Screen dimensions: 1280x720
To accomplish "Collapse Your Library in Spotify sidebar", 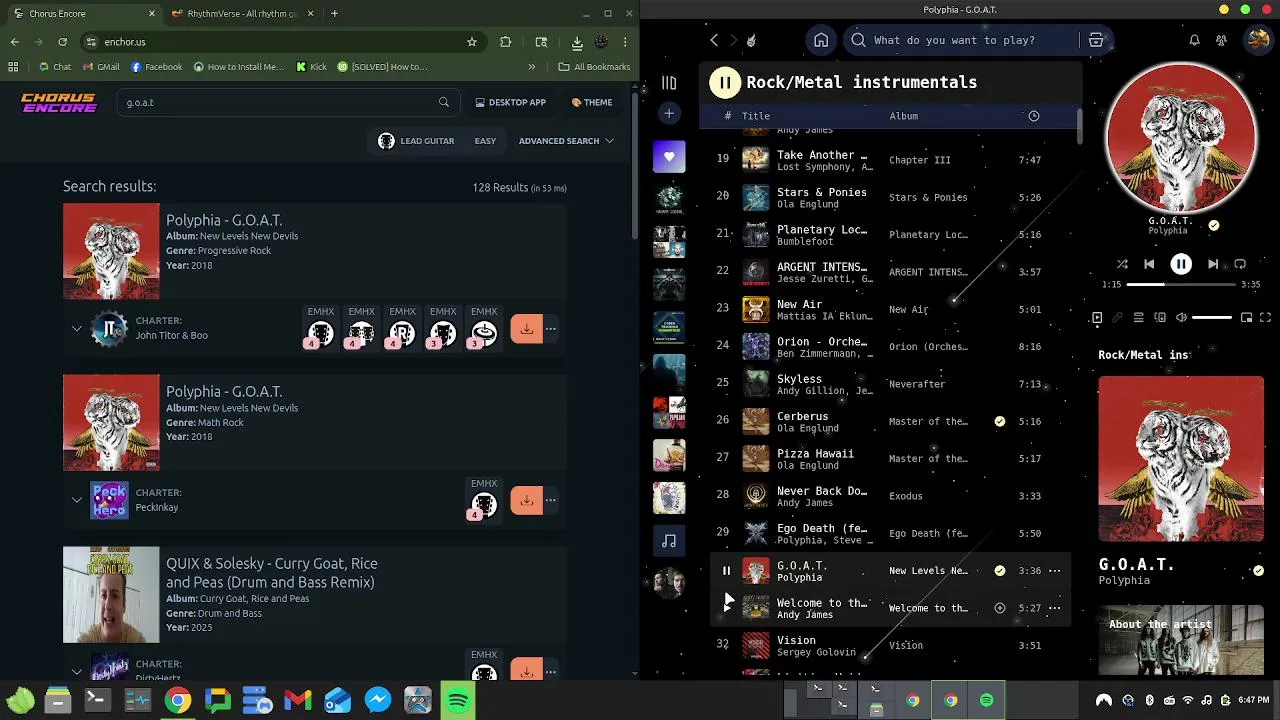I will [669, 83].
